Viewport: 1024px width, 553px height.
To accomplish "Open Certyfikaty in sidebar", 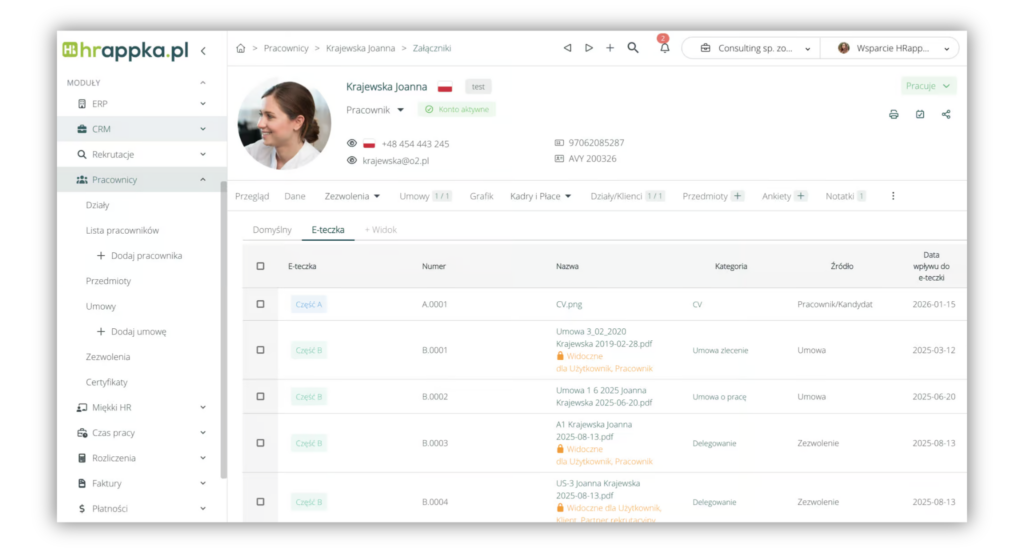I will pos(106,382).
